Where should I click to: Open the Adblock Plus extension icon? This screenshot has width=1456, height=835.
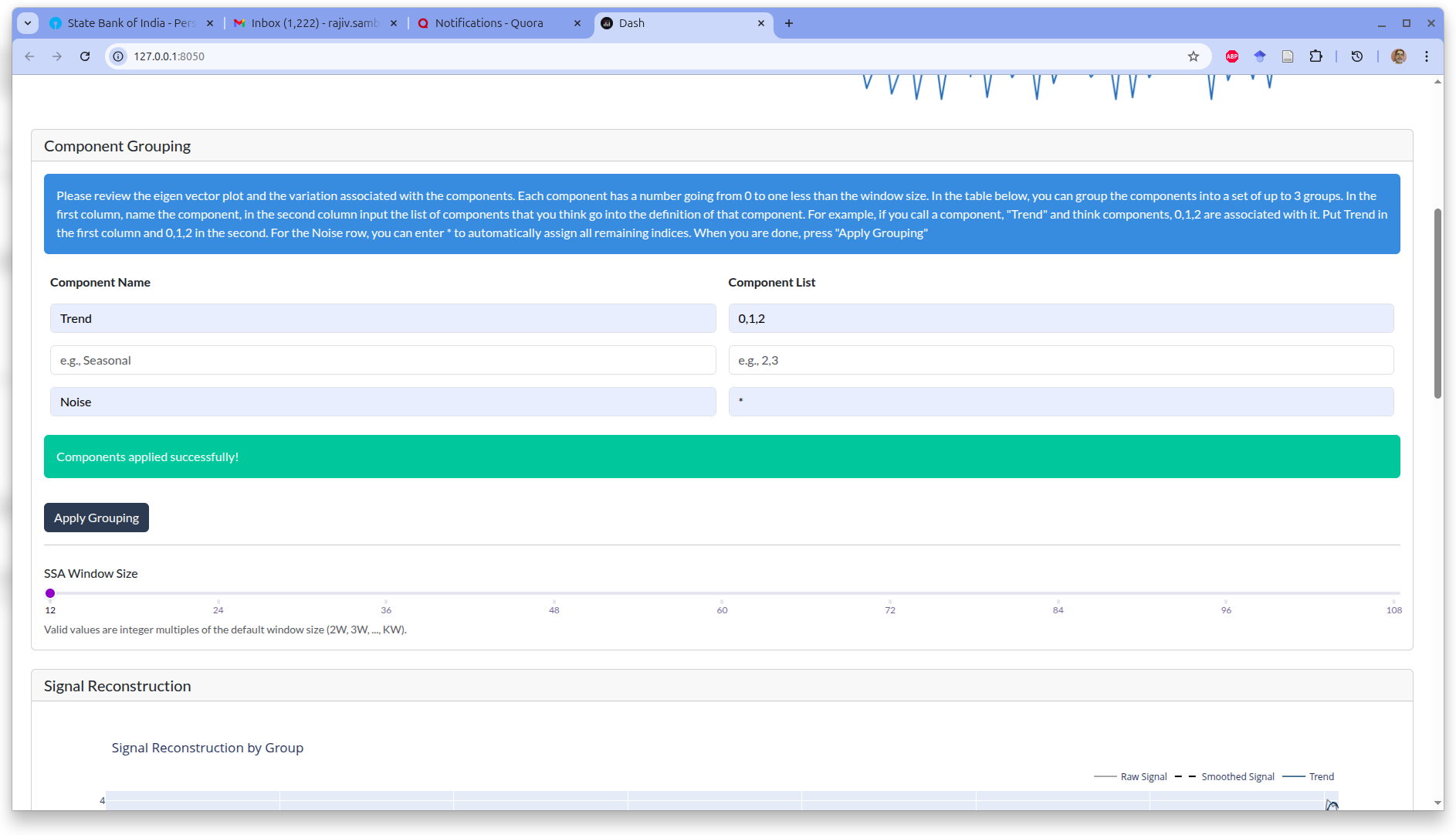click(x=1232, y=56)
